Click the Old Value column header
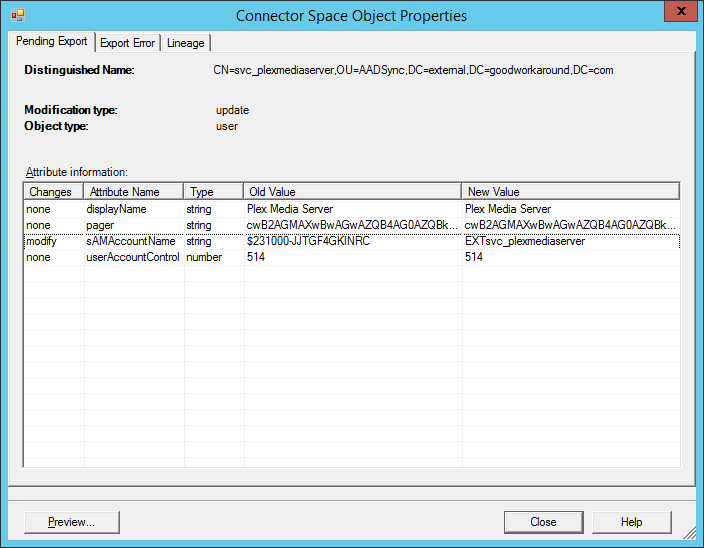The width and height of the screenshot is (704, 548). coord(351,191)
